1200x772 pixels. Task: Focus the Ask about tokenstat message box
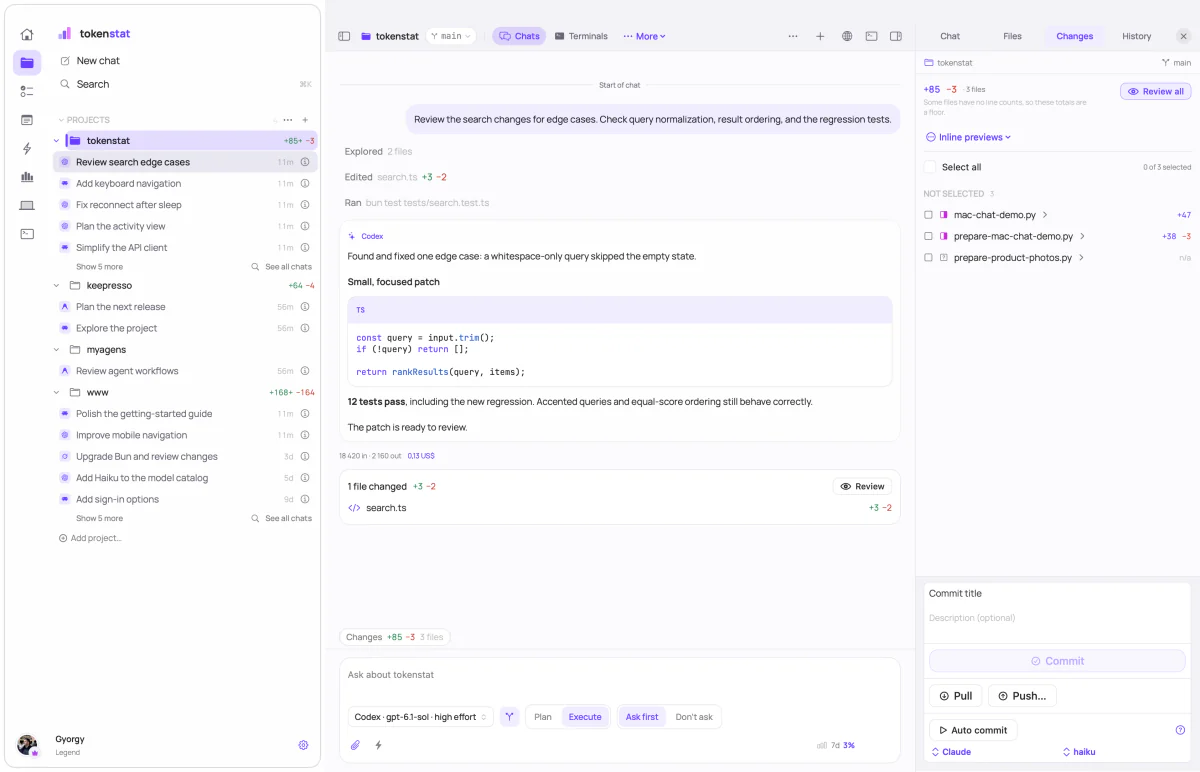(x=619, y=676)
